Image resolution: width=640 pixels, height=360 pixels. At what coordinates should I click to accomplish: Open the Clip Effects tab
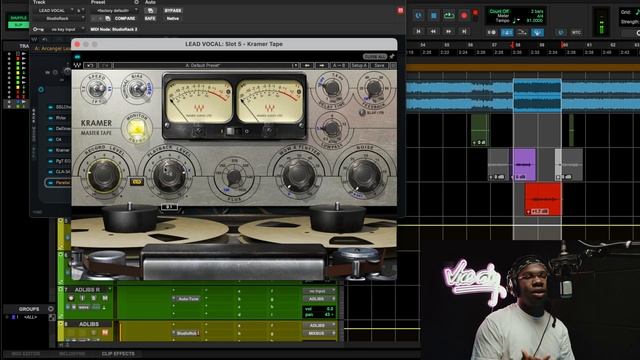pos(118,354)
